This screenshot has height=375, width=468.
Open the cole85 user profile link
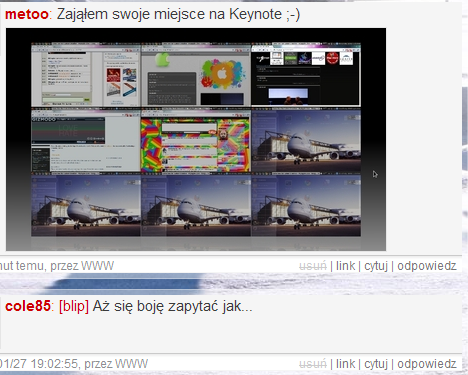(x=28, y=306)
